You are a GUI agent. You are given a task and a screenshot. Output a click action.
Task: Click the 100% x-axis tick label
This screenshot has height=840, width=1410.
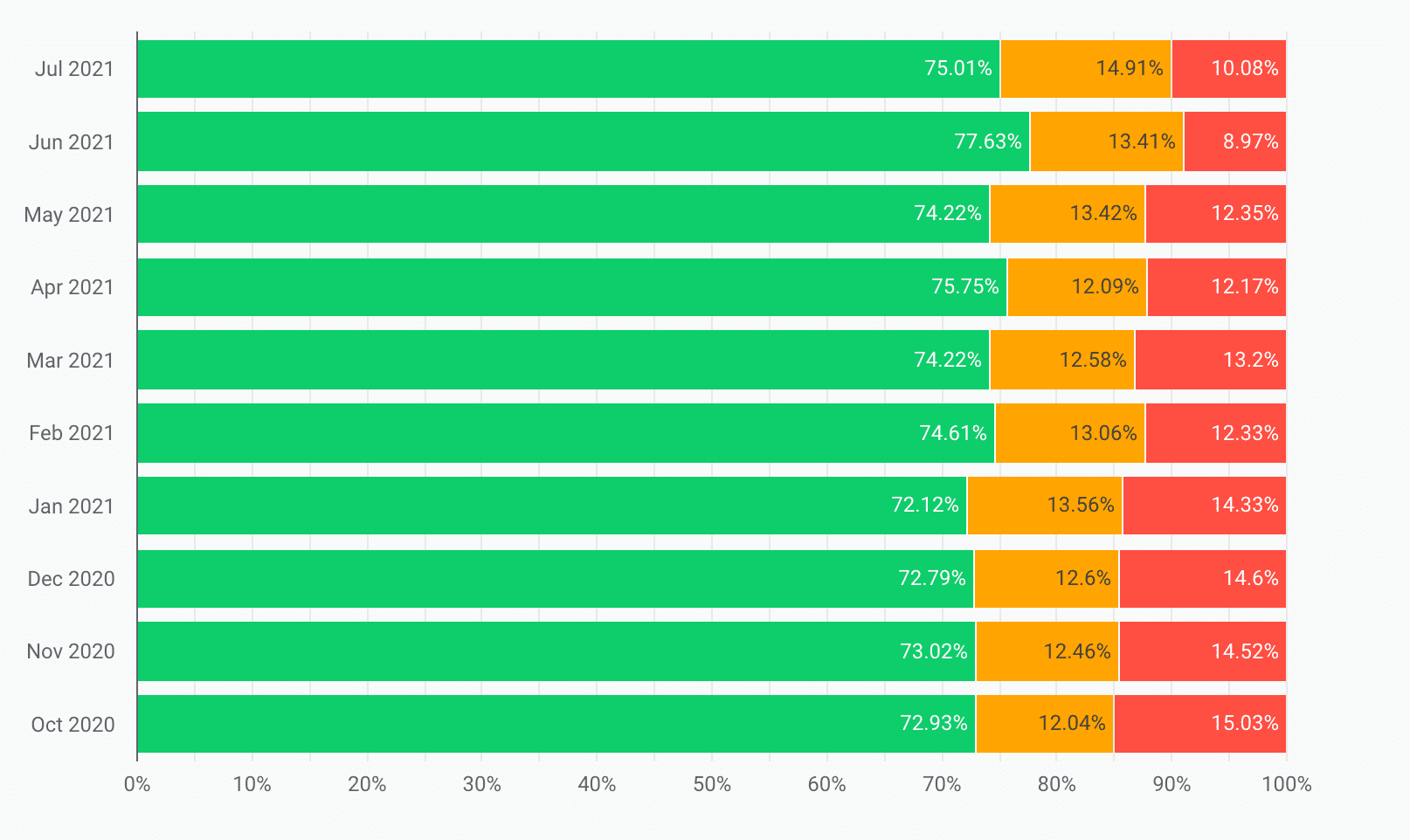(1286, 784)
